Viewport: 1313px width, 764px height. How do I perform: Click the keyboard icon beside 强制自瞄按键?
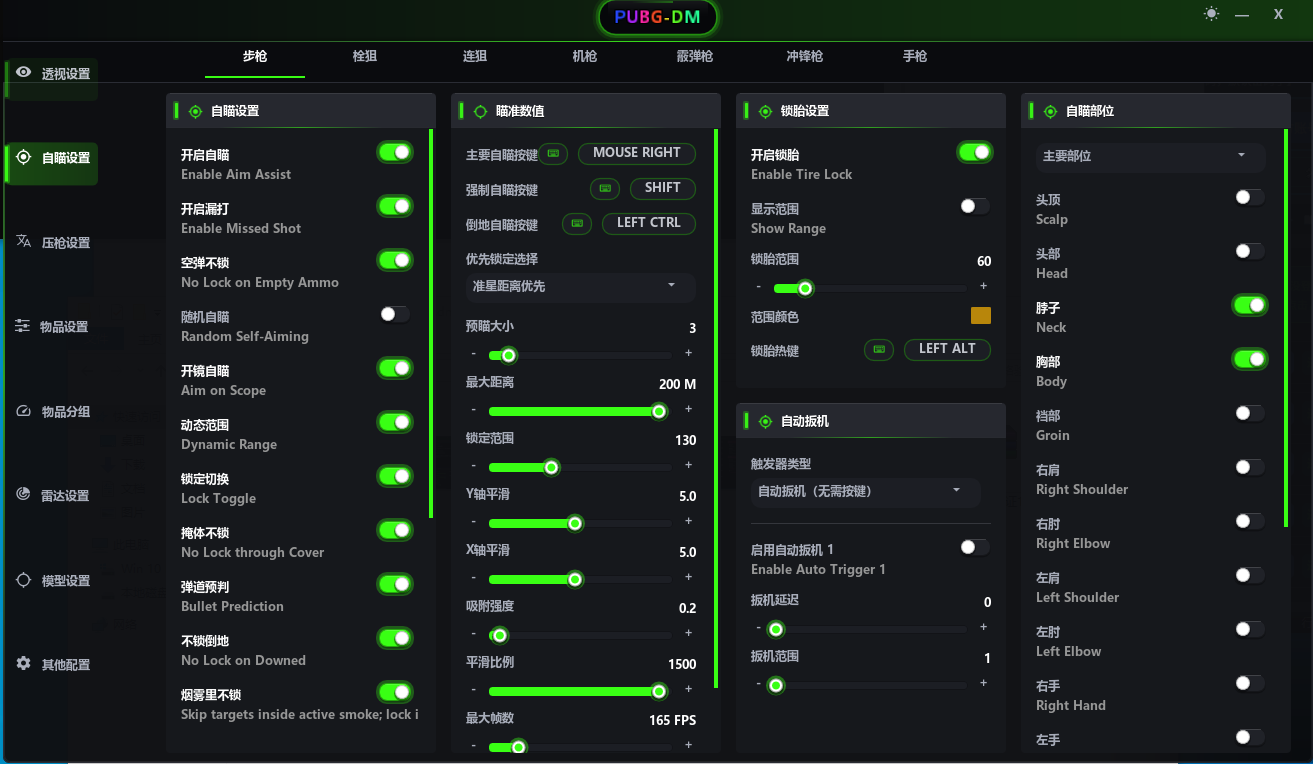[x=605, y=188]
